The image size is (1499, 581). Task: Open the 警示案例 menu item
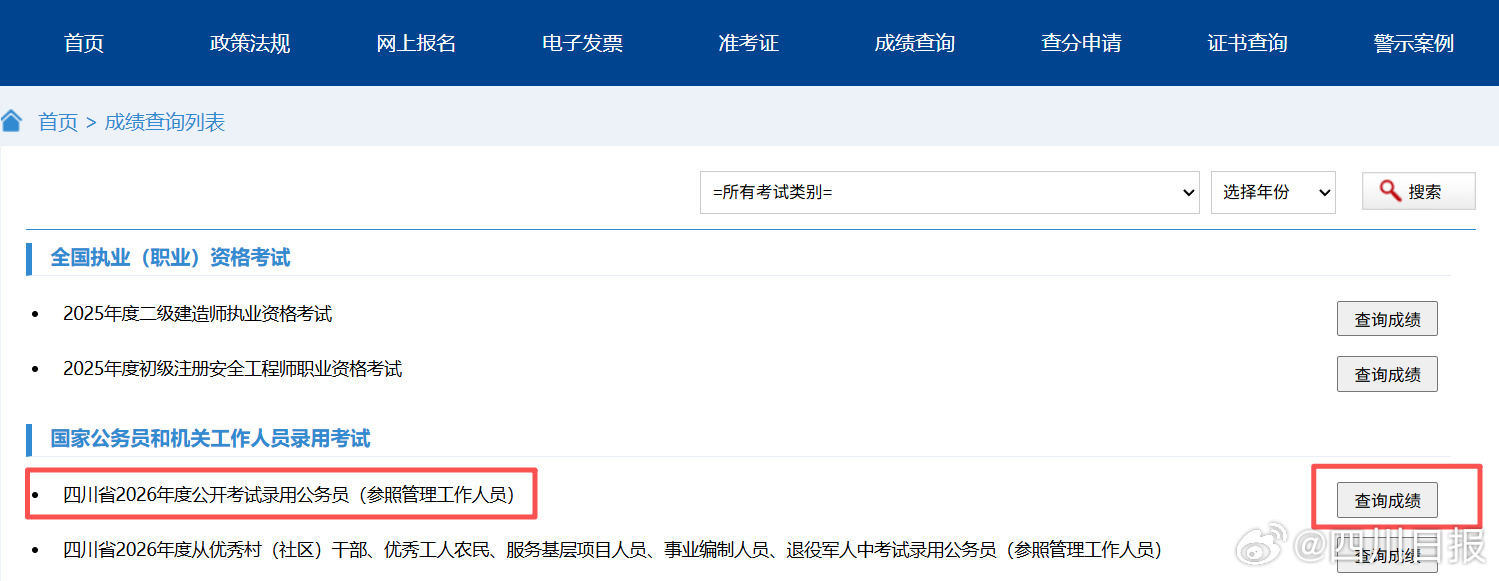tap(1413, 43)
